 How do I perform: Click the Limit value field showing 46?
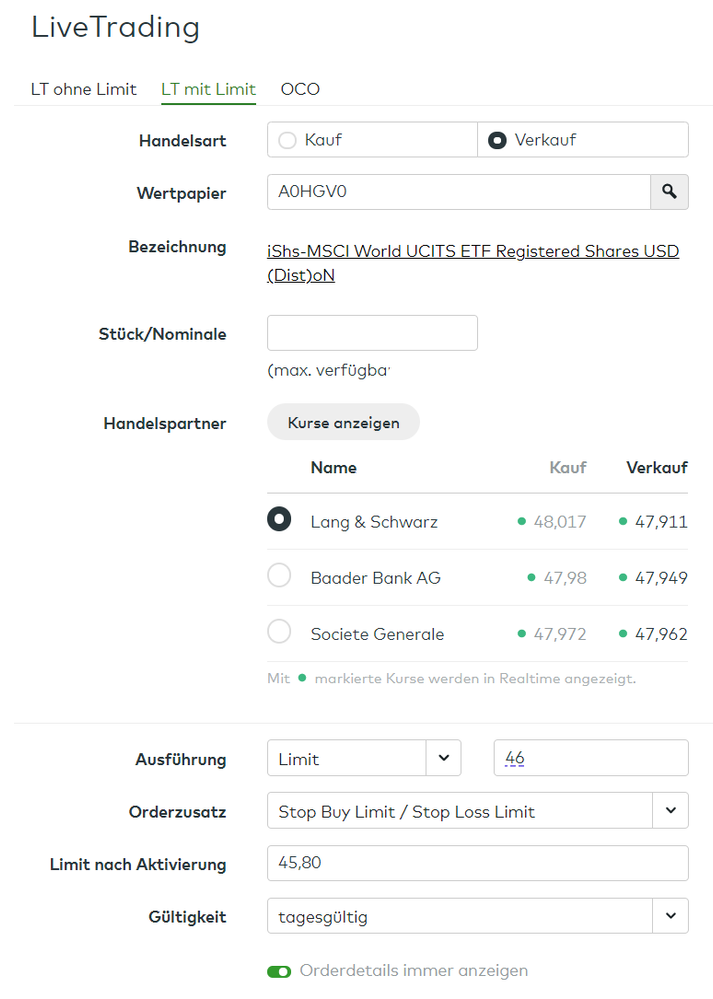click(590, 758)
